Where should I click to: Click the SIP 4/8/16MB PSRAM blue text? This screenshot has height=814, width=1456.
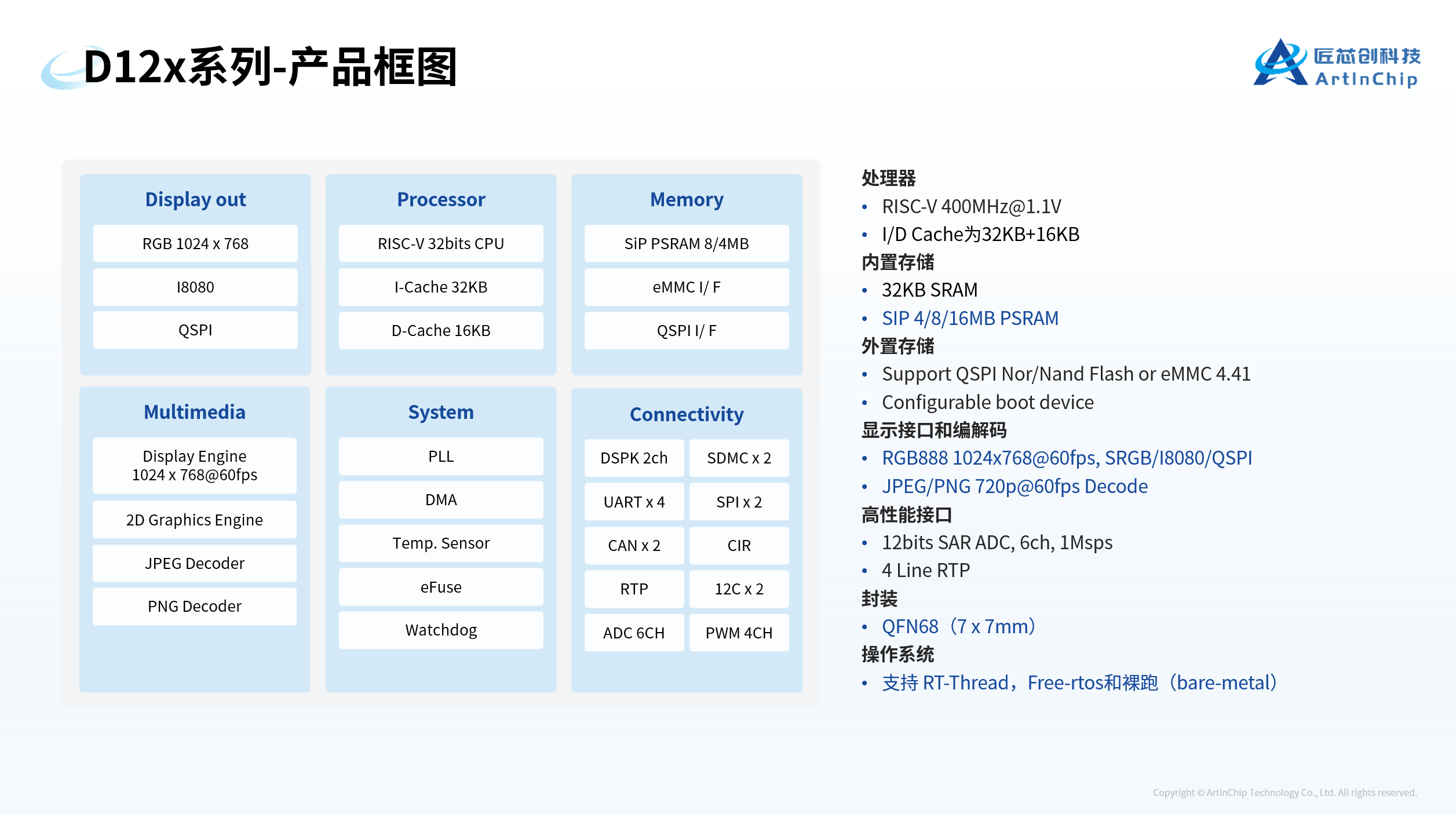(970, 318)
